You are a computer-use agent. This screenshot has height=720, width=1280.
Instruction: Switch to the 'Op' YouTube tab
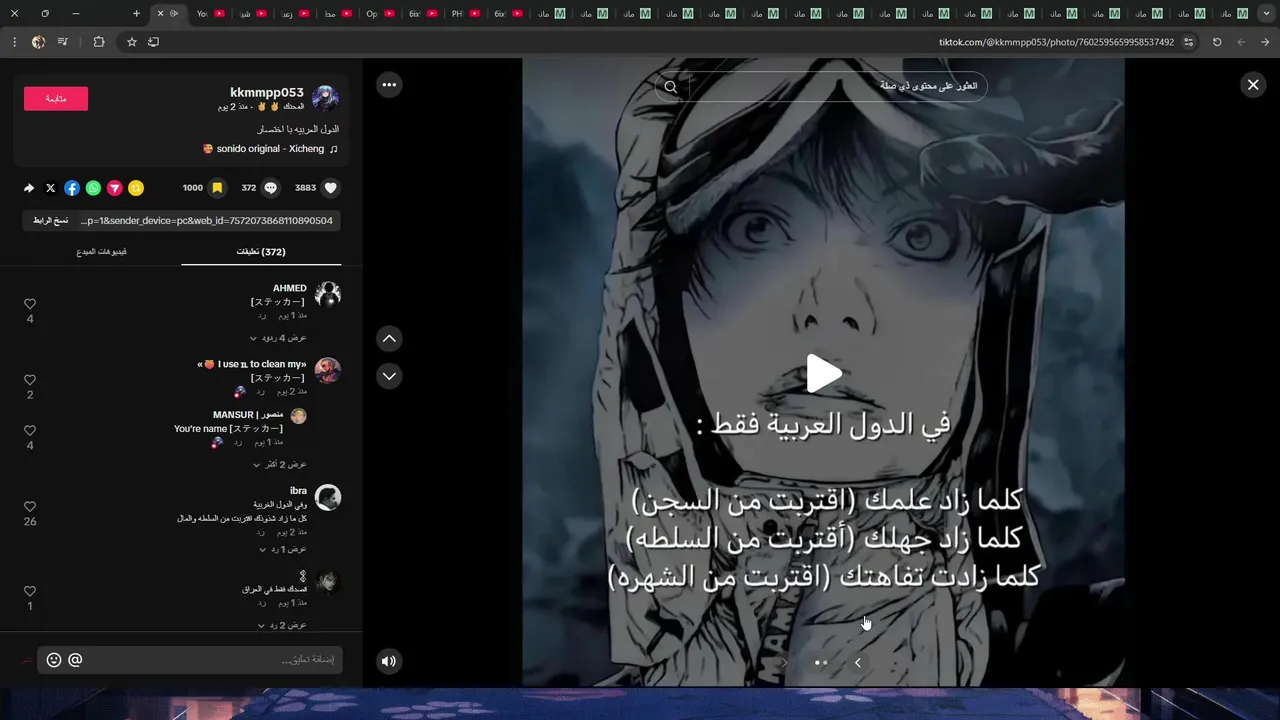click(x=380, y=13)
